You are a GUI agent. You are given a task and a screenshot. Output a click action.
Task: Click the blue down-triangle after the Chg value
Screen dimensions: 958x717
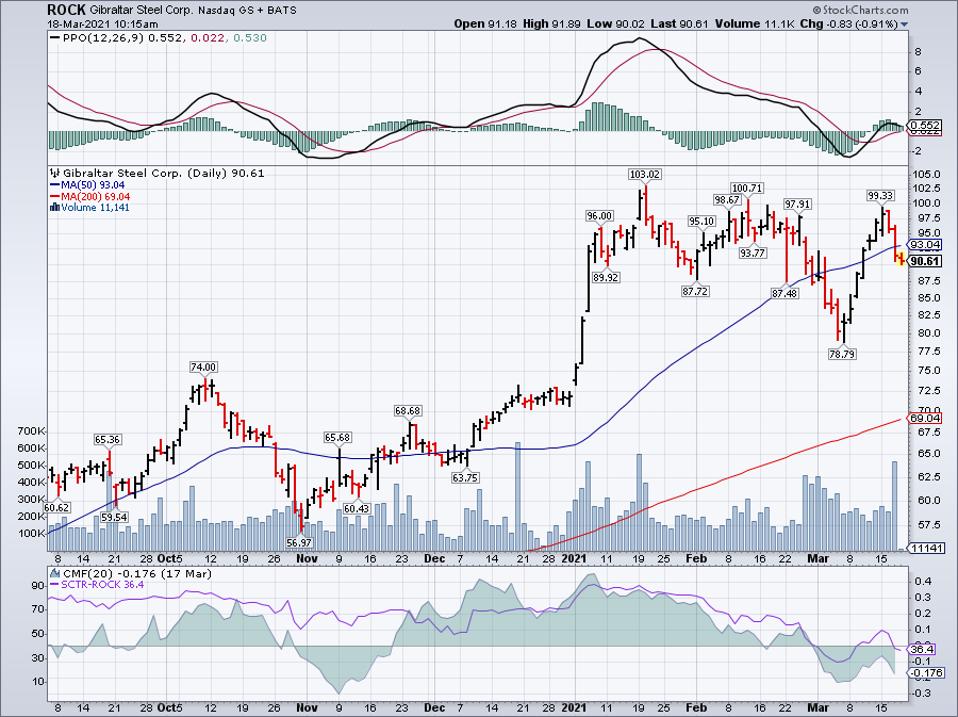[904, 24]
